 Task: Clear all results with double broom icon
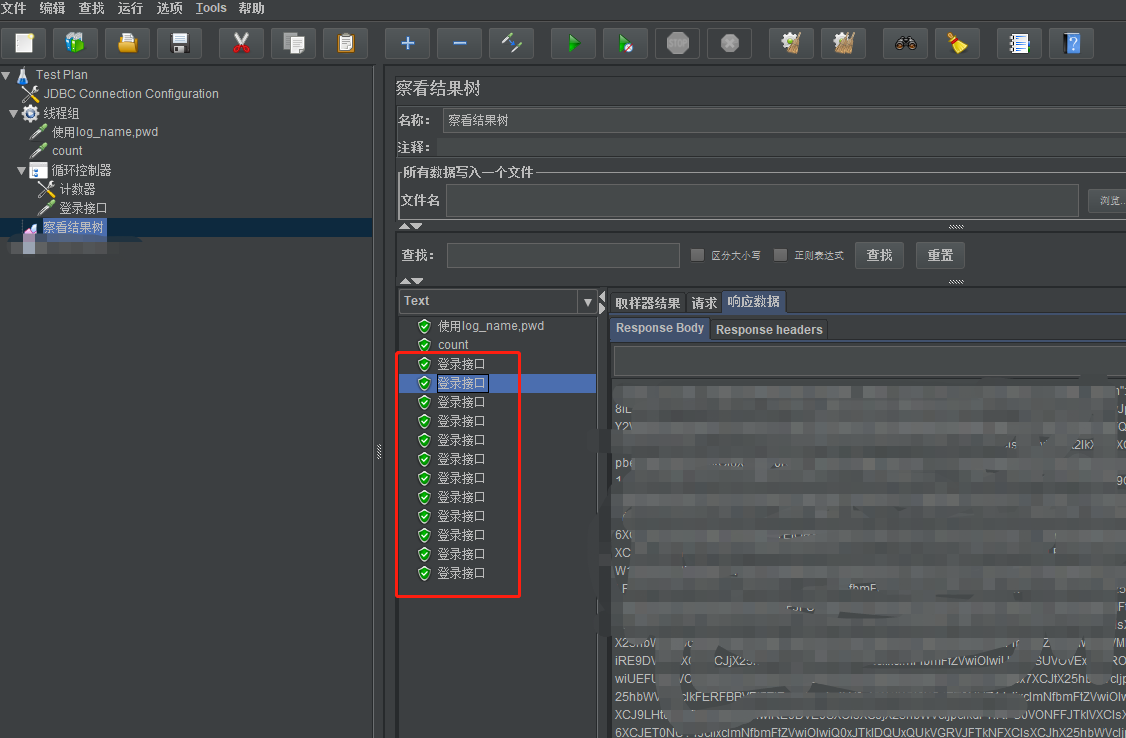click(843, 43)
